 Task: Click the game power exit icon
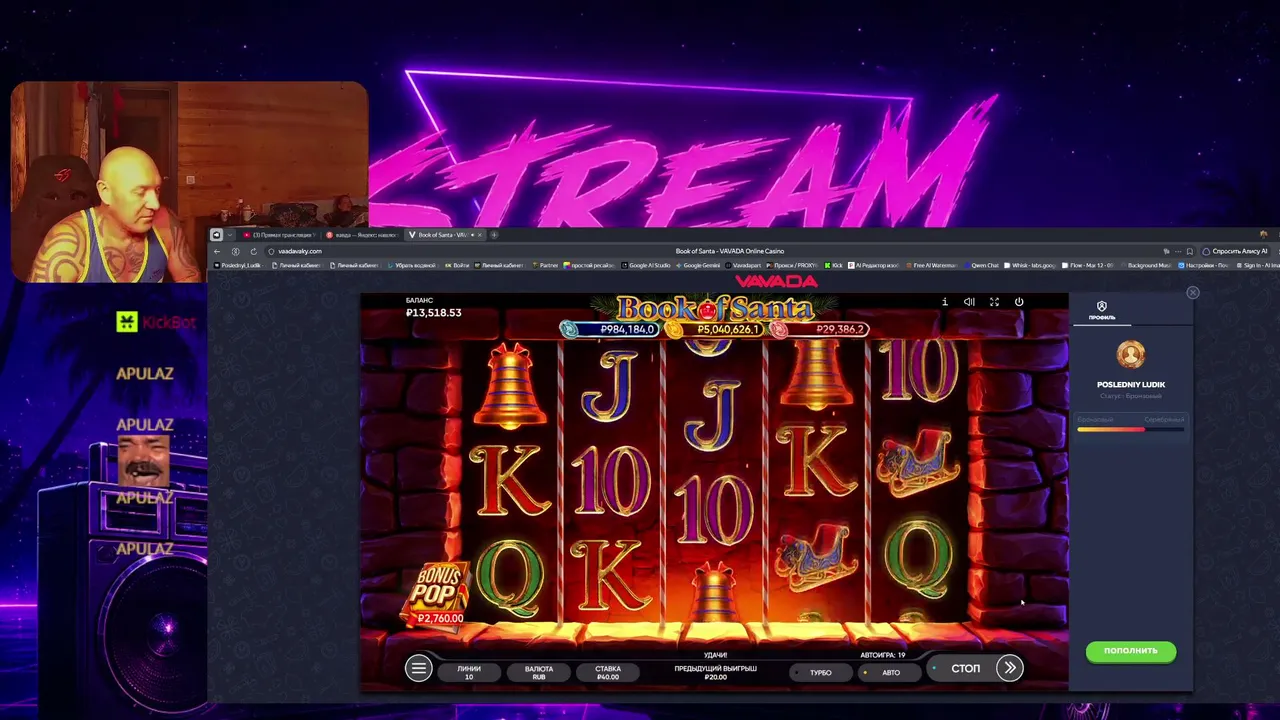point(1019,302)
